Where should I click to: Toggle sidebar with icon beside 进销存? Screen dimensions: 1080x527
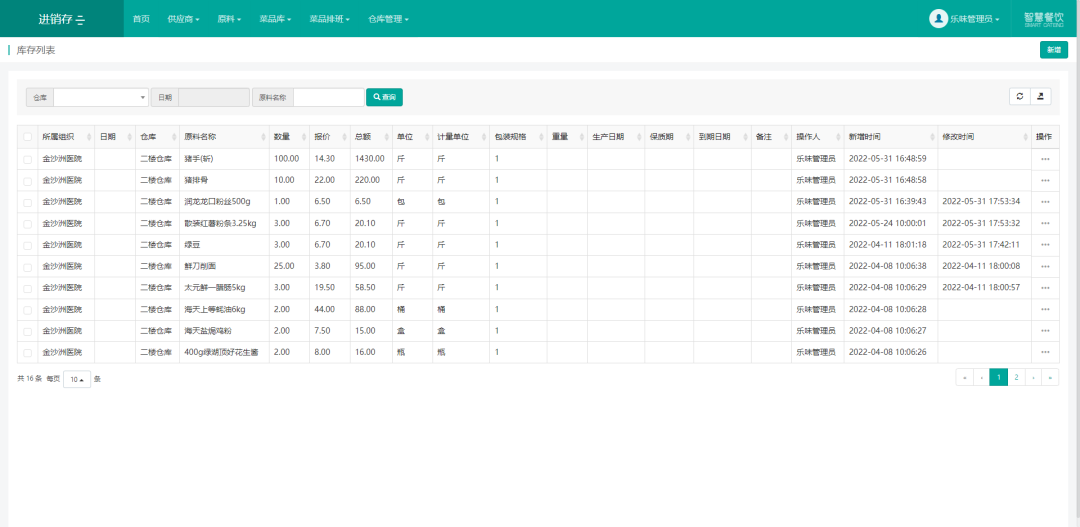(x=81, y=19)
